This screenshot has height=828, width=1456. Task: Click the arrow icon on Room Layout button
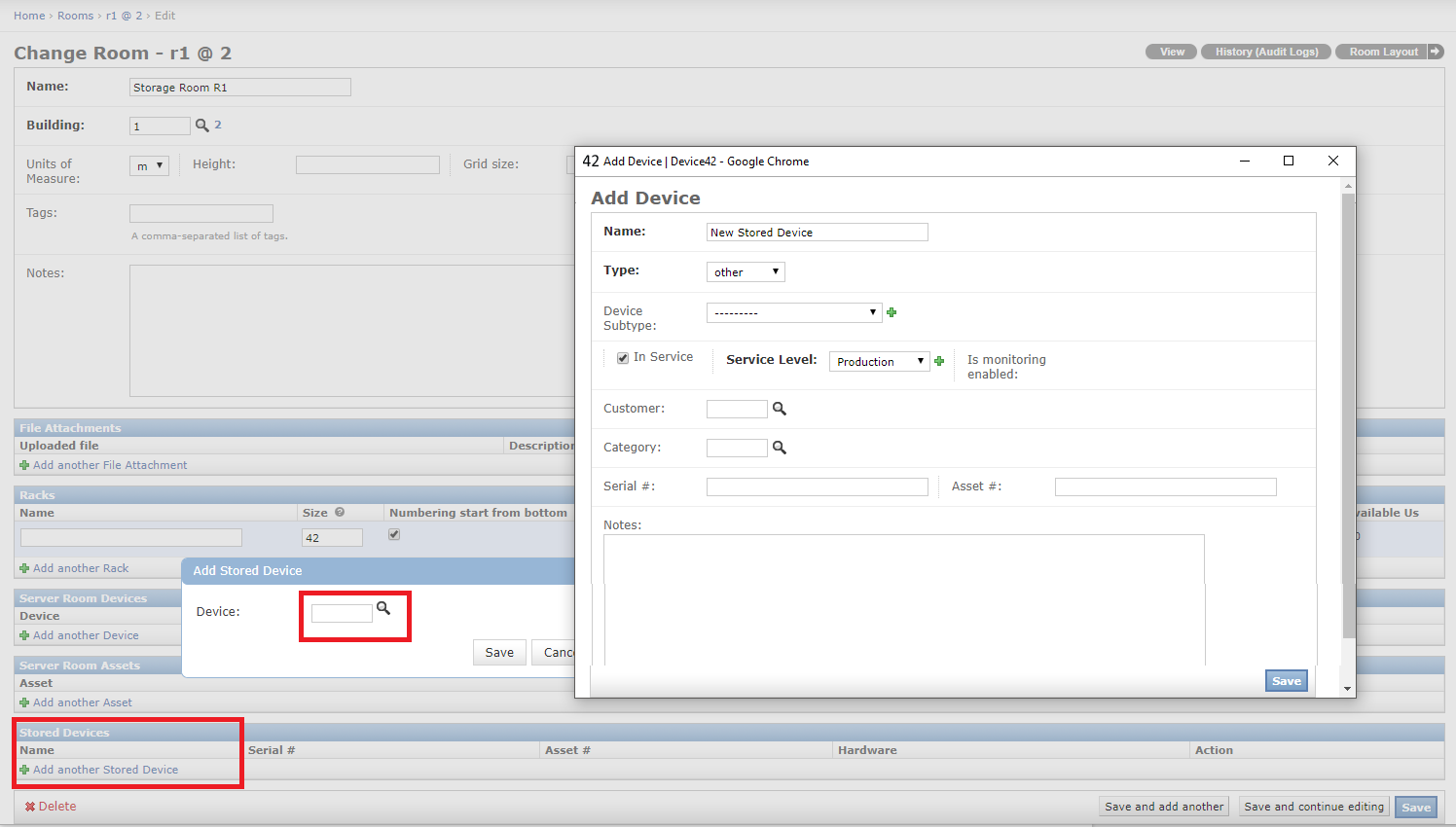coord(1438,52)
